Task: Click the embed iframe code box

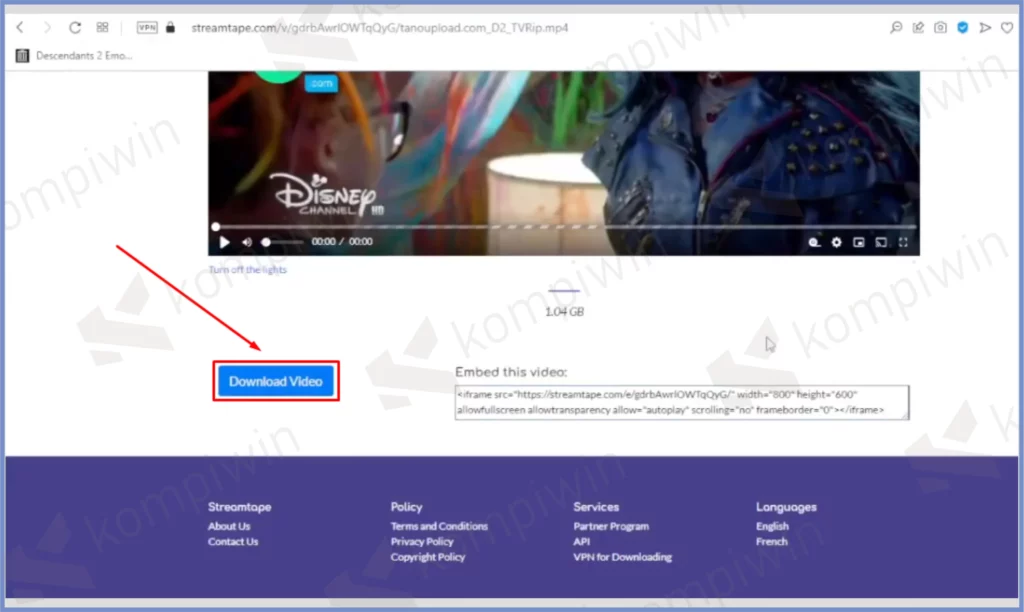Action: pos(680,402)
